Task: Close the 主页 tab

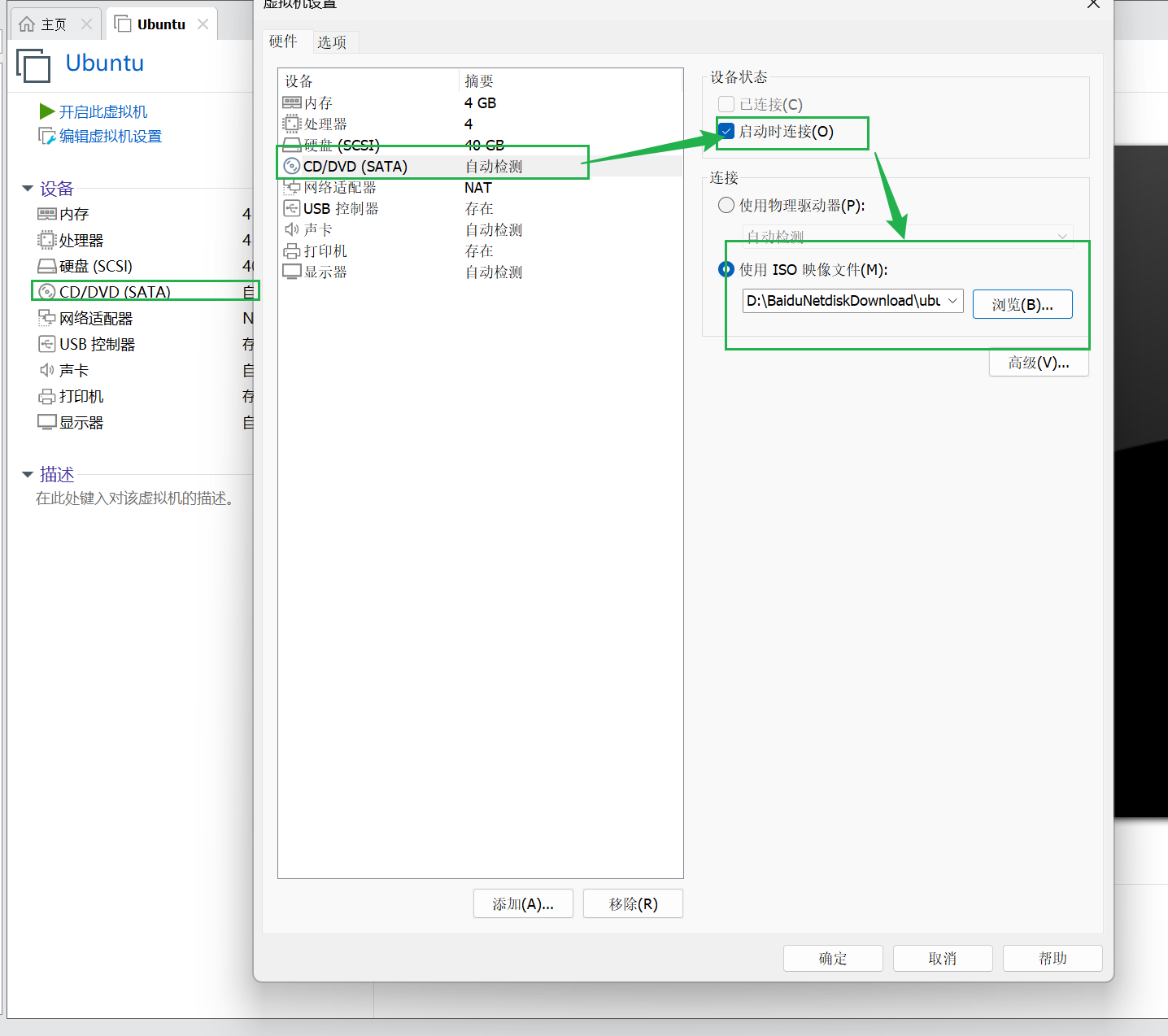Action: tap(87, 24)
